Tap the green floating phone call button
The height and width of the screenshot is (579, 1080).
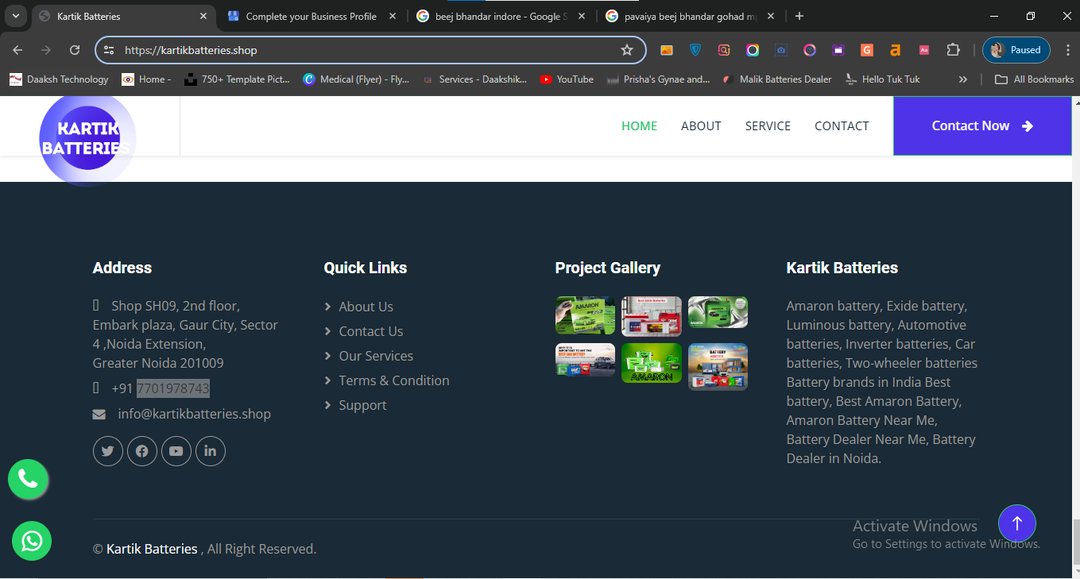pos(28,478)
